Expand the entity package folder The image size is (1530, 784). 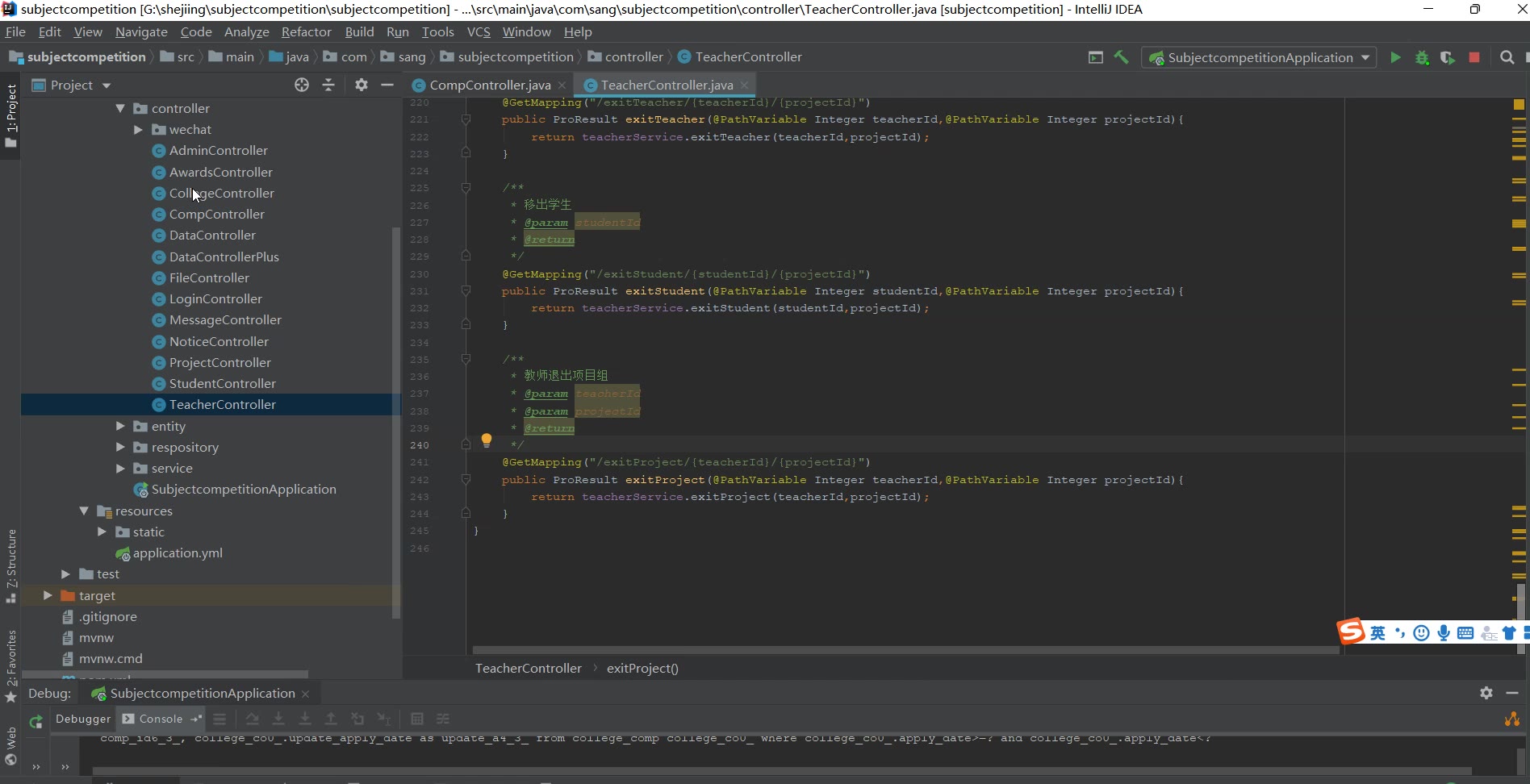pyautogui.click(x=120, y=426)
